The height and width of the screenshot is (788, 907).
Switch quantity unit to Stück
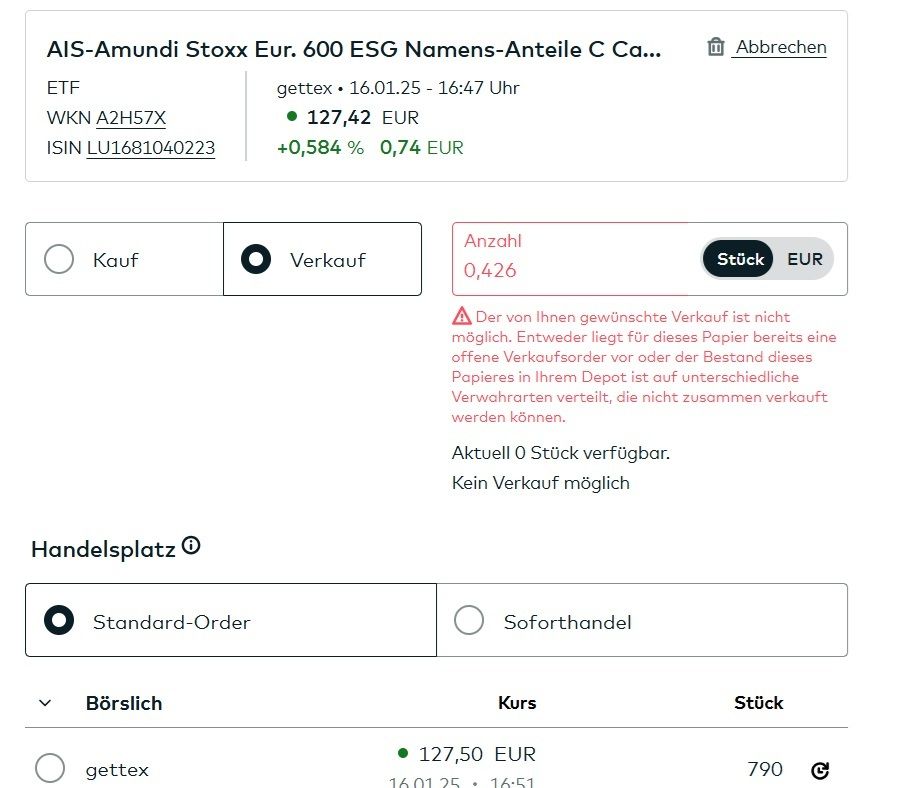point(740,259)
